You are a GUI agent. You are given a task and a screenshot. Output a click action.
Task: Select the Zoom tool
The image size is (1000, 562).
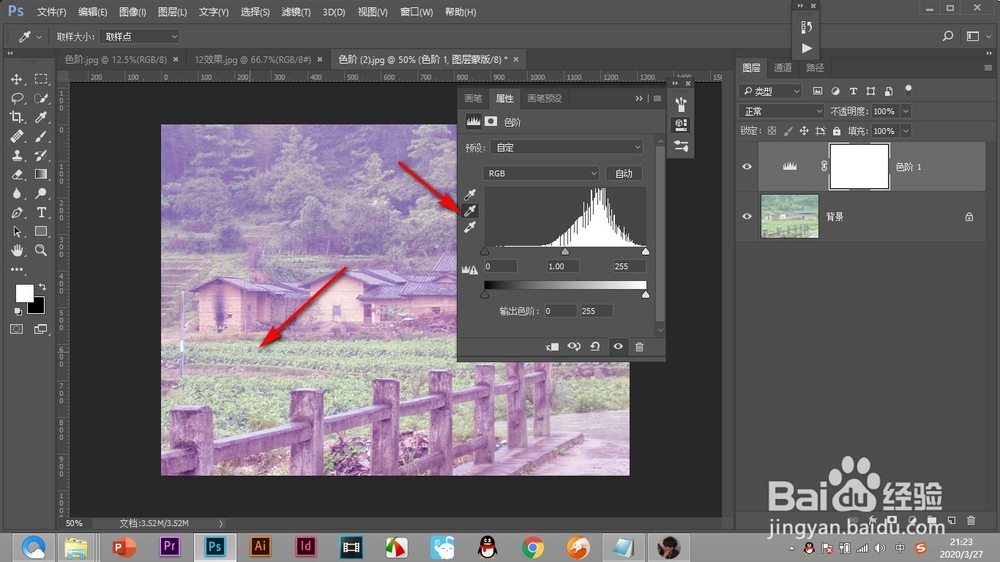pos(41,250)
